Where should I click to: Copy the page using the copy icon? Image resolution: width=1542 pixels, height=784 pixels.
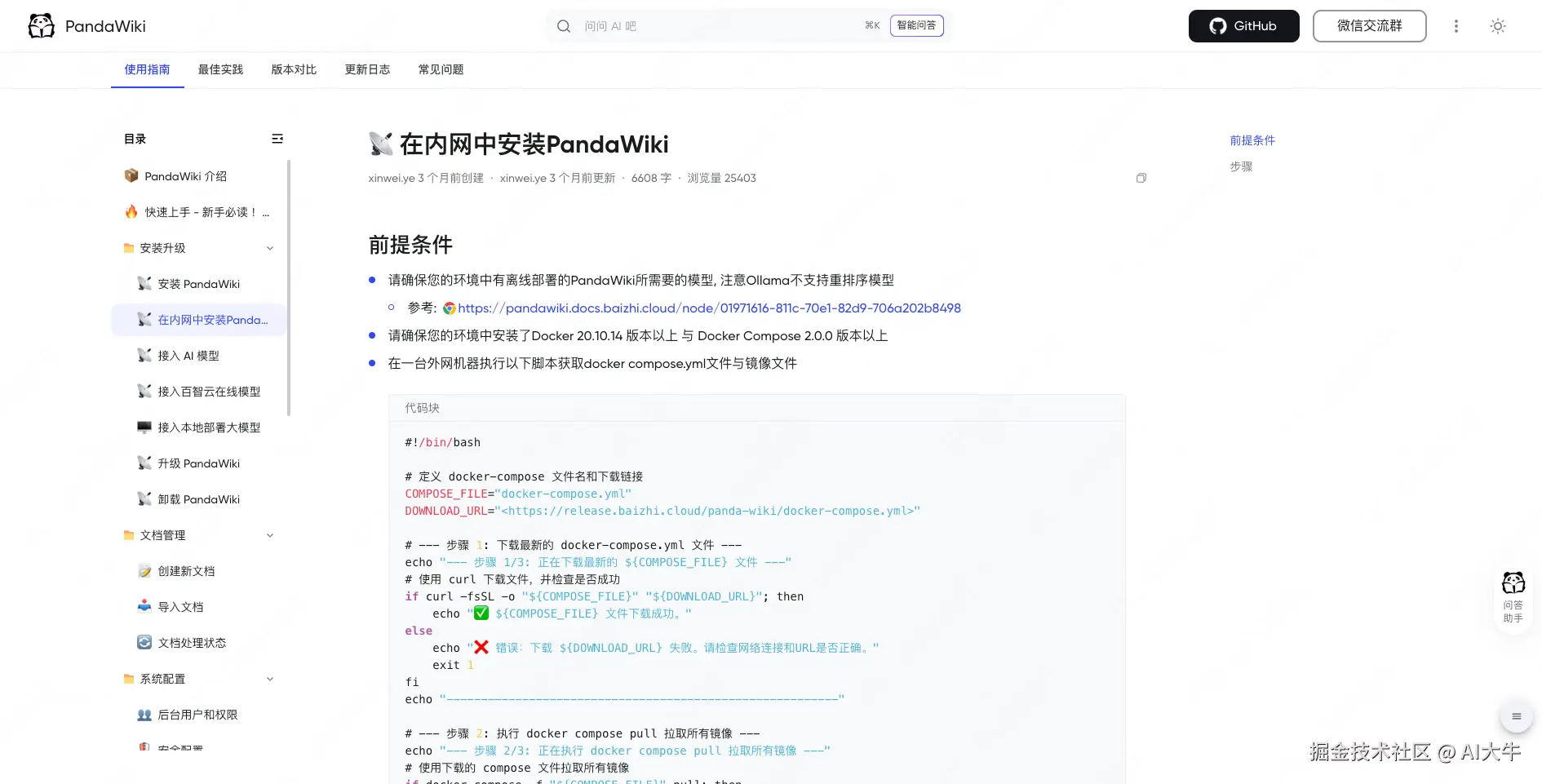pos(1141,178)
